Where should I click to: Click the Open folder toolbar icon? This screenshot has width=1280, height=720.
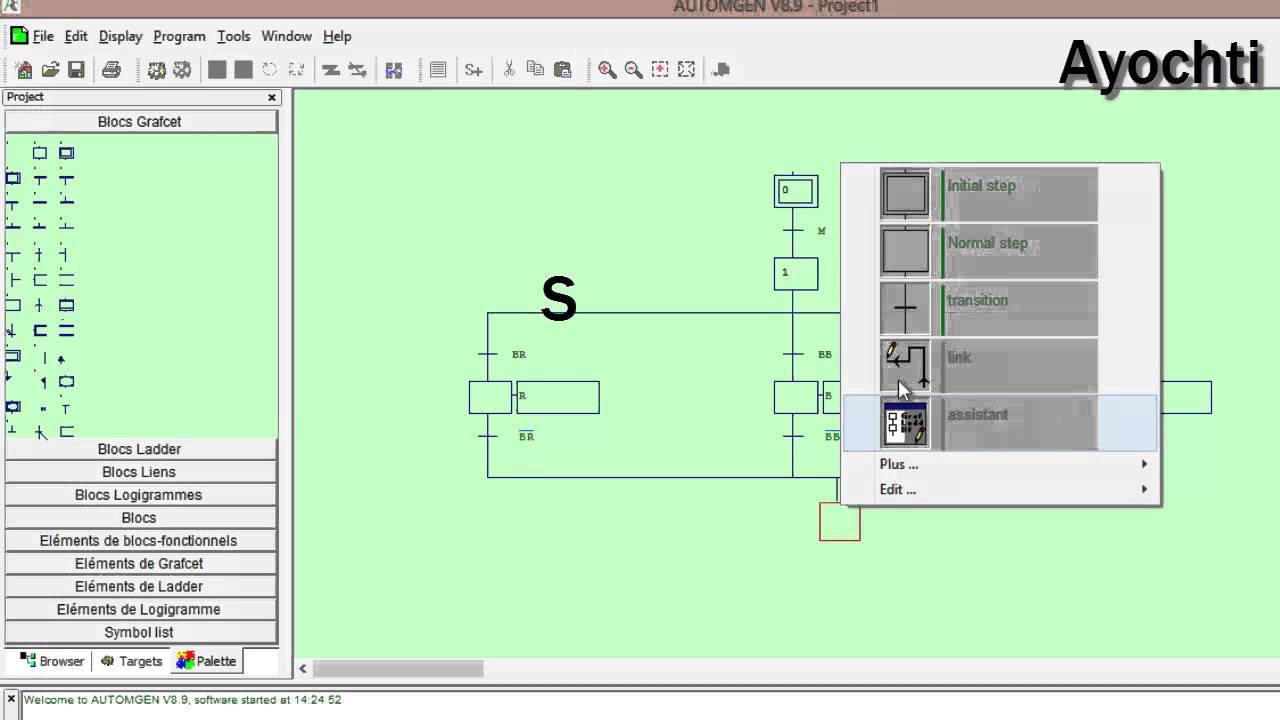[50, 70]
